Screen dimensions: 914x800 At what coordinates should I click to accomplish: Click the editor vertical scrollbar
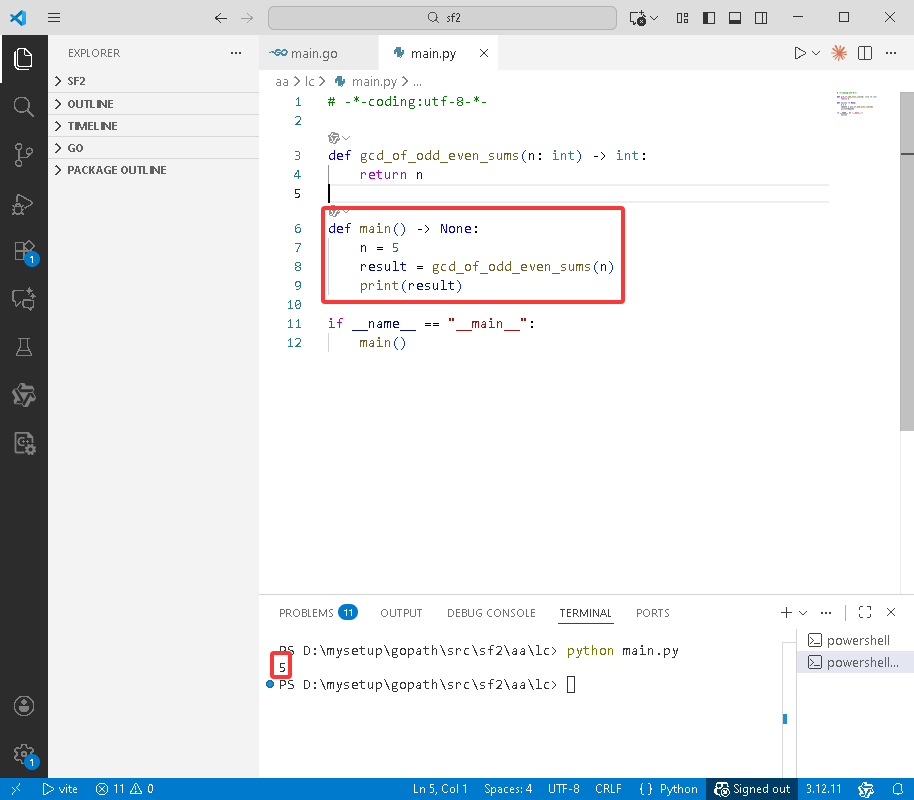tap(906, 261)
